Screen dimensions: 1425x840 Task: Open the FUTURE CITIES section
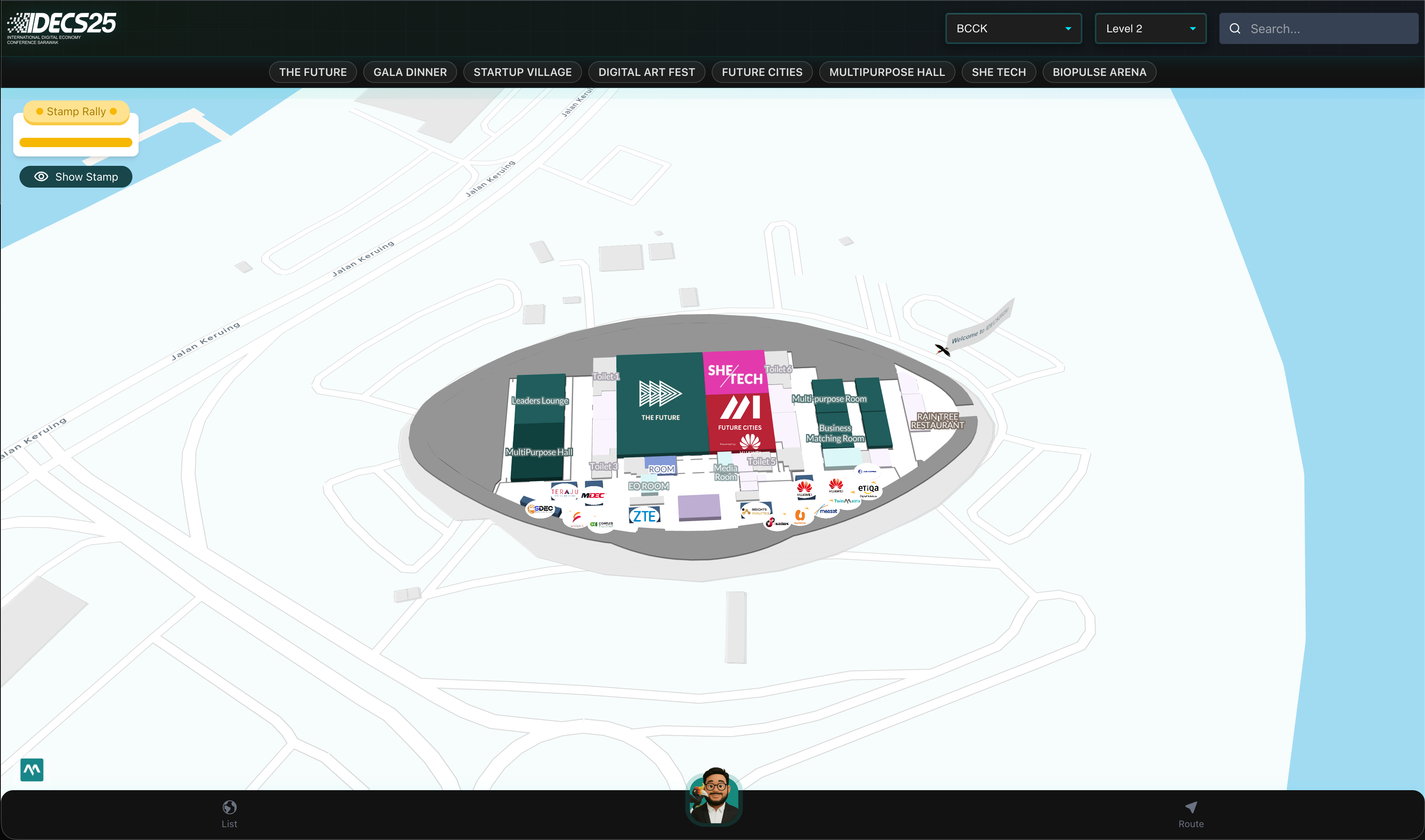click(x=762, y=72)
